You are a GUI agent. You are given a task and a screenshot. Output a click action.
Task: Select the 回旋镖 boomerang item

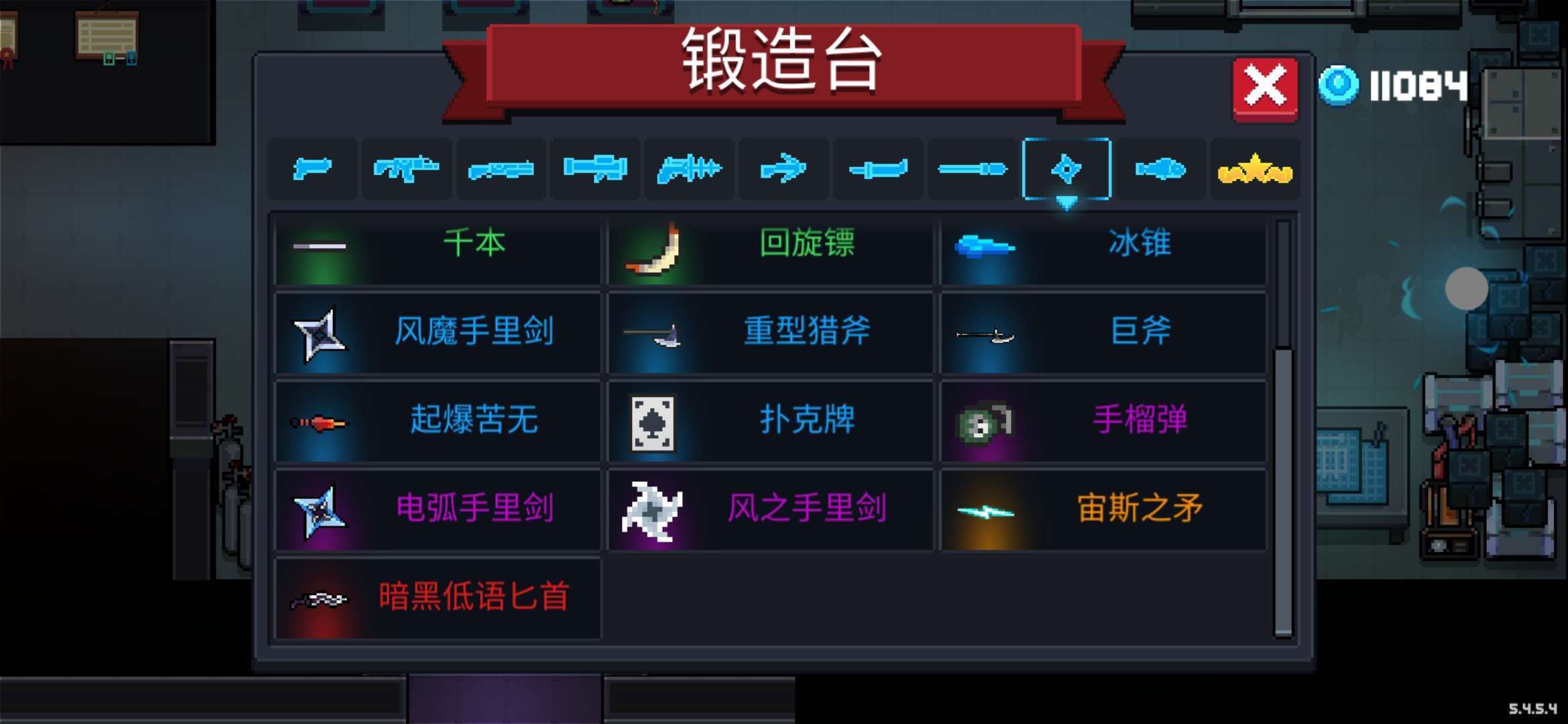tap(771, 249)
